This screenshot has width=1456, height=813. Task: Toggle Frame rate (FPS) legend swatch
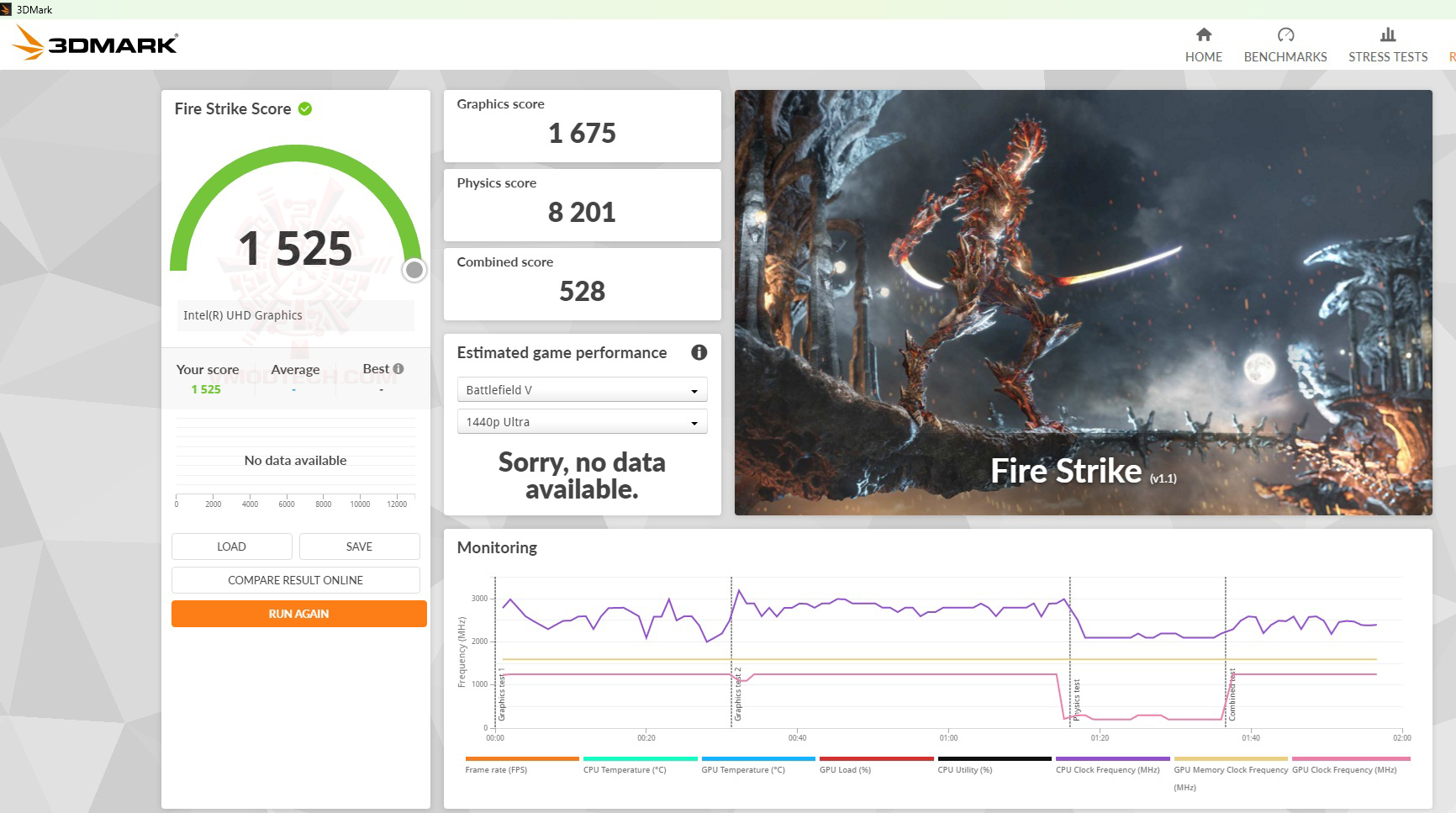point(522,758)
